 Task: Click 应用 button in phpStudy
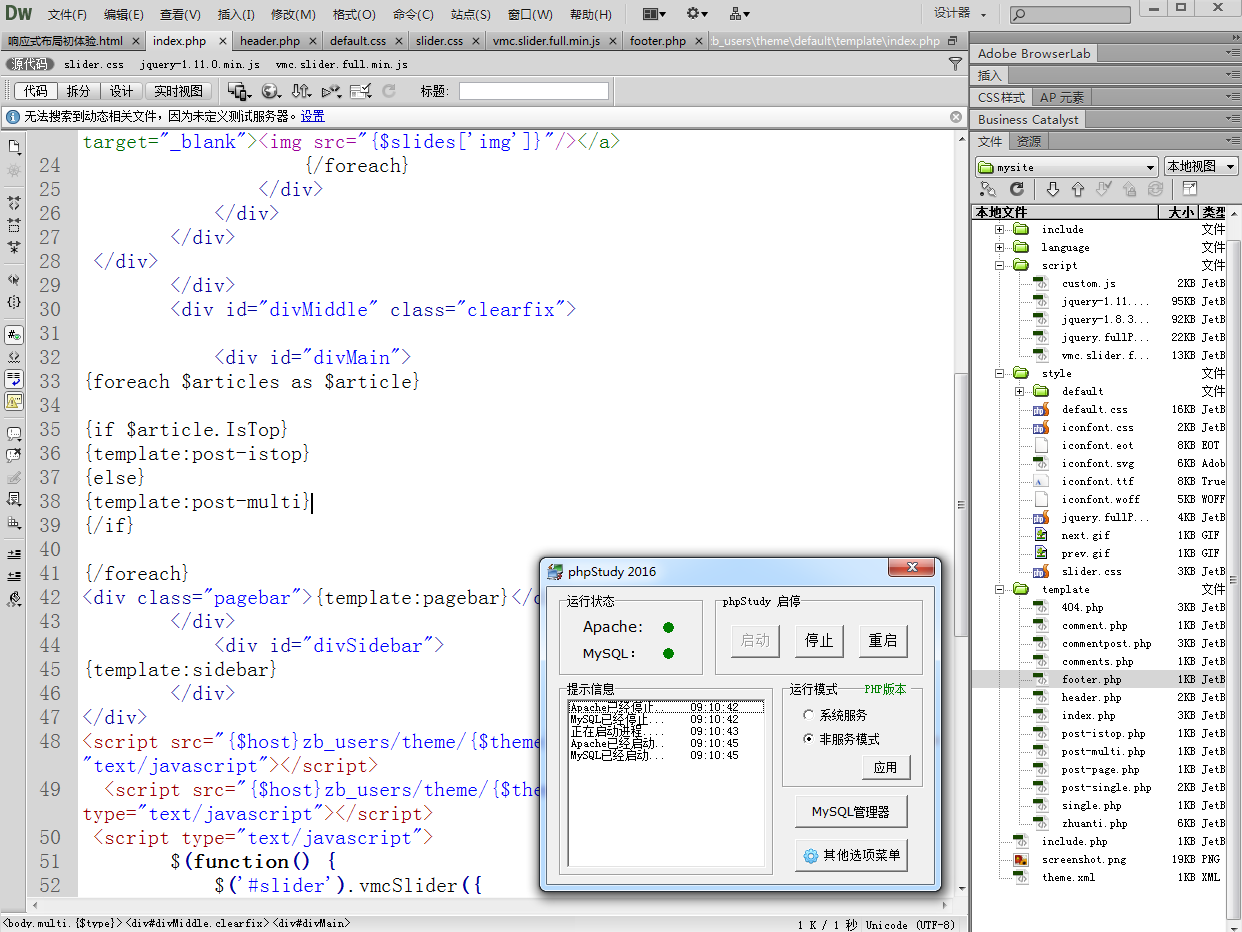(885, 767)
